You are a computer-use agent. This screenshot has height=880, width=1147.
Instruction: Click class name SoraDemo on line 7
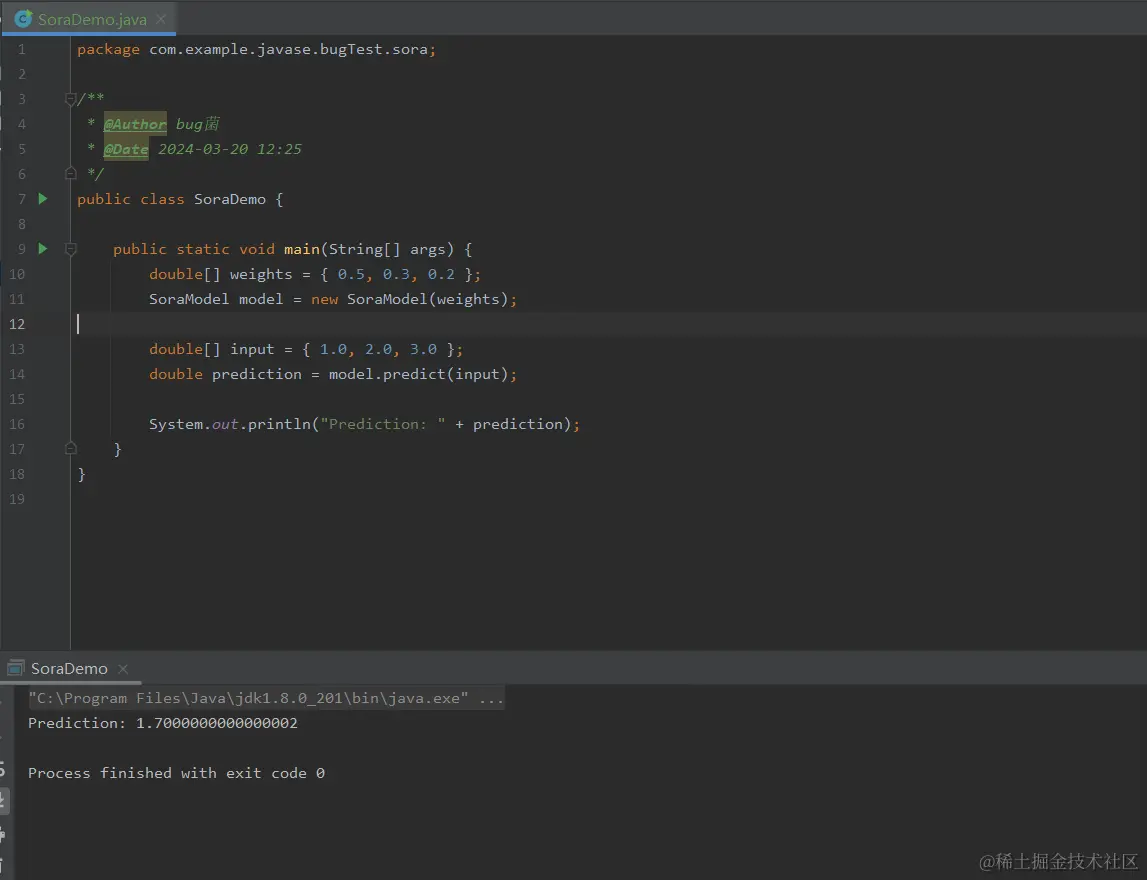[230, 199]
